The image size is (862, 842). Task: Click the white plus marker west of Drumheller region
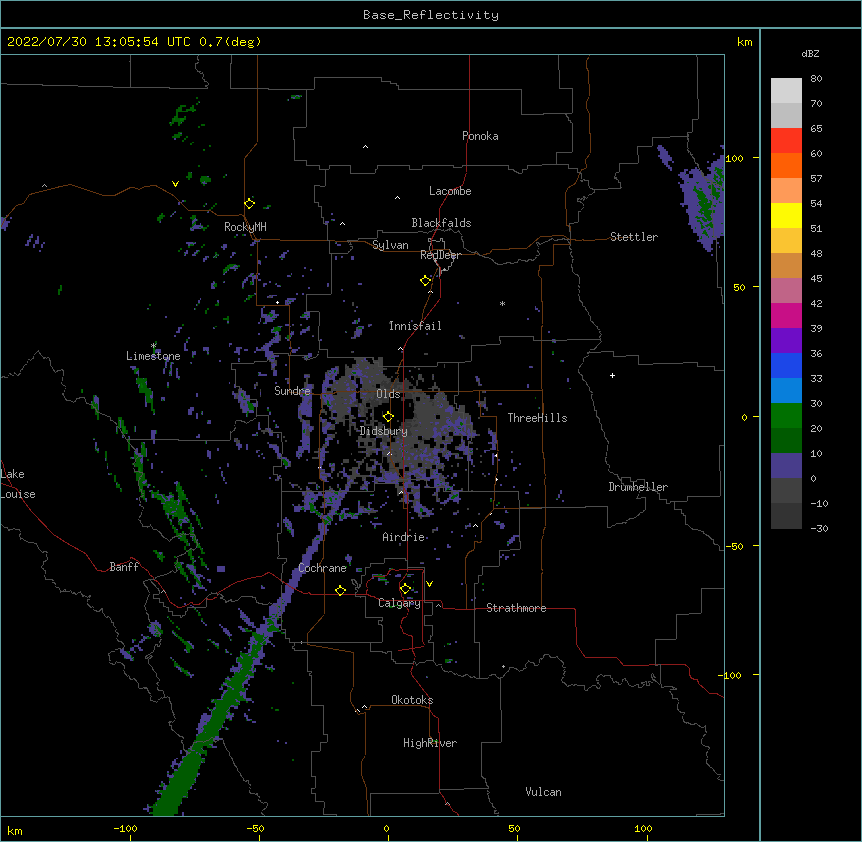[612, 375]
